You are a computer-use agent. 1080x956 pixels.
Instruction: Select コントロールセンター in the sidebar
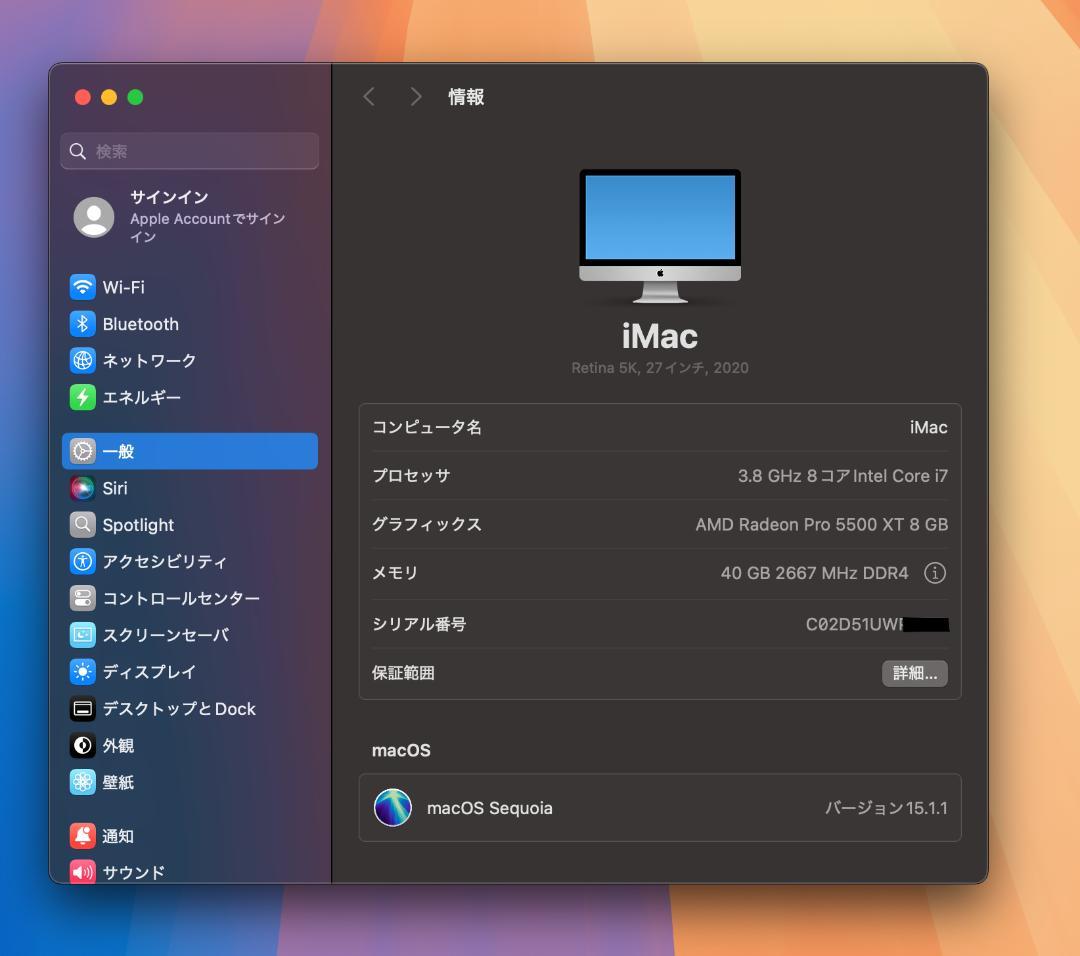click(x=189, y=598)
